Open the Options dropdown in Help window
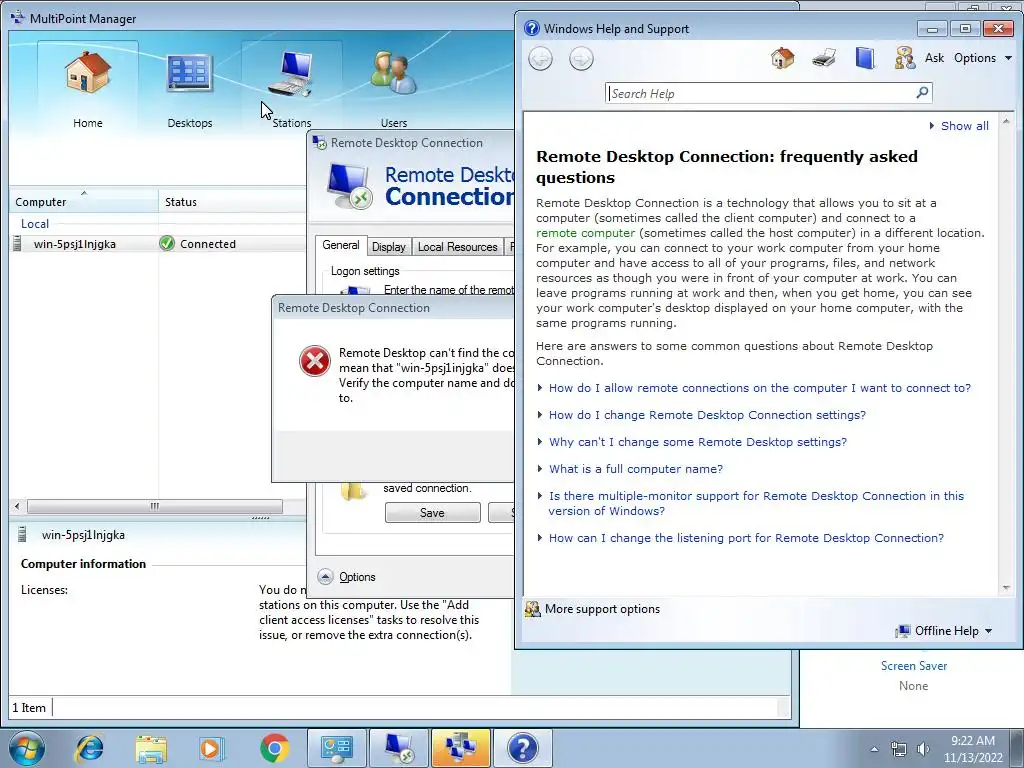This screenshot has height=768, width=1024. 982,58
